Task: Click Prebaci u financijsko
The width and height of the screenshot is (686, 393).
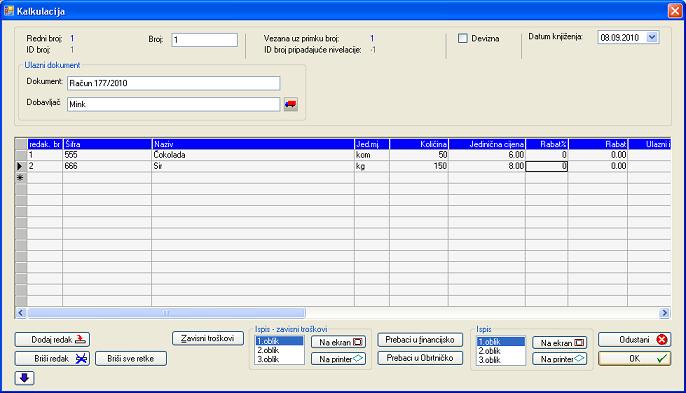Action: click(420, 340)
